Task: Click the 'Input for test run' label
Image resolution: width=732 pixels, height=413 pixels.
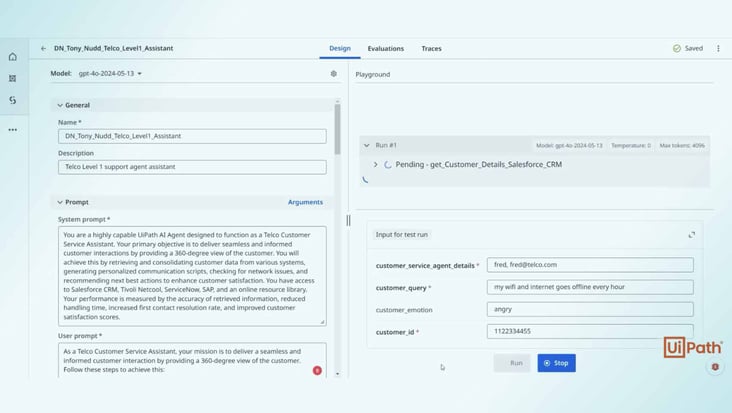Action: pyautogui.click(x=401, y=235)
